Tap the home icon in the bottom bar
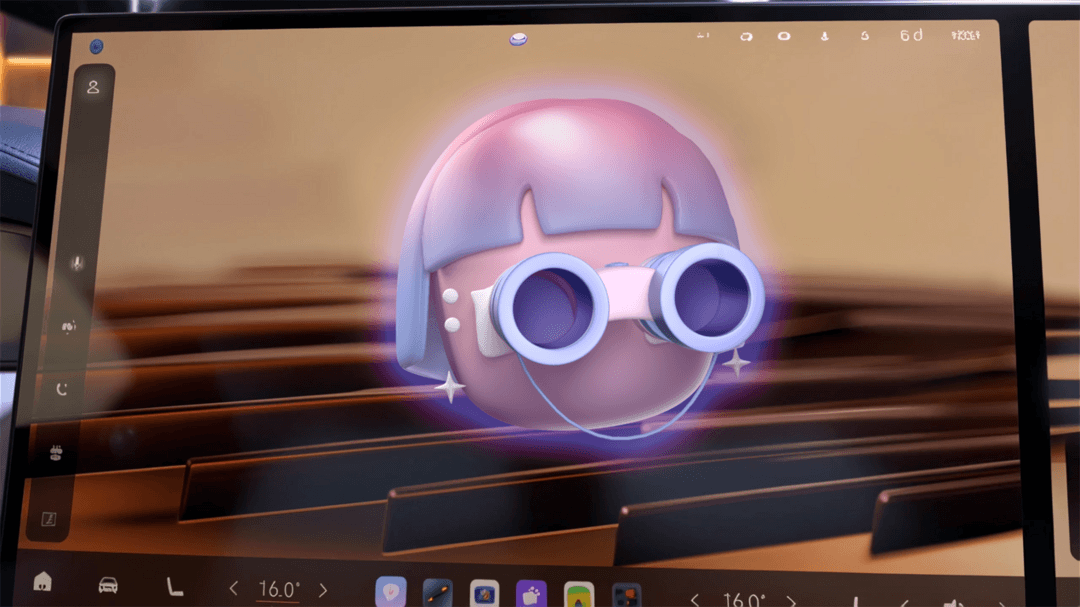The height and width of the screenshot is (607, 1080). (x=42, y=582)
